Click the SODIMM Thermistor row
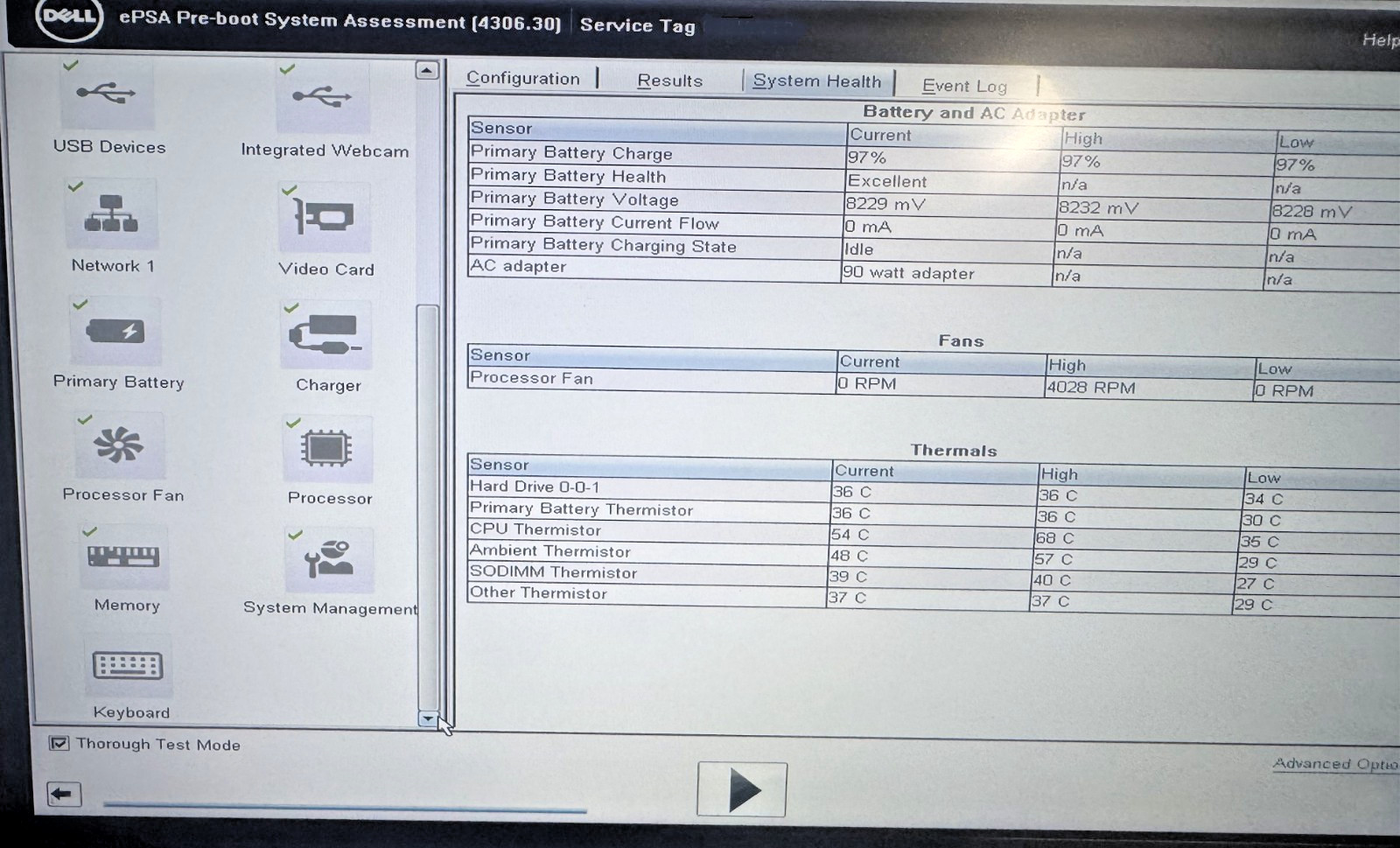 point(934,577)
